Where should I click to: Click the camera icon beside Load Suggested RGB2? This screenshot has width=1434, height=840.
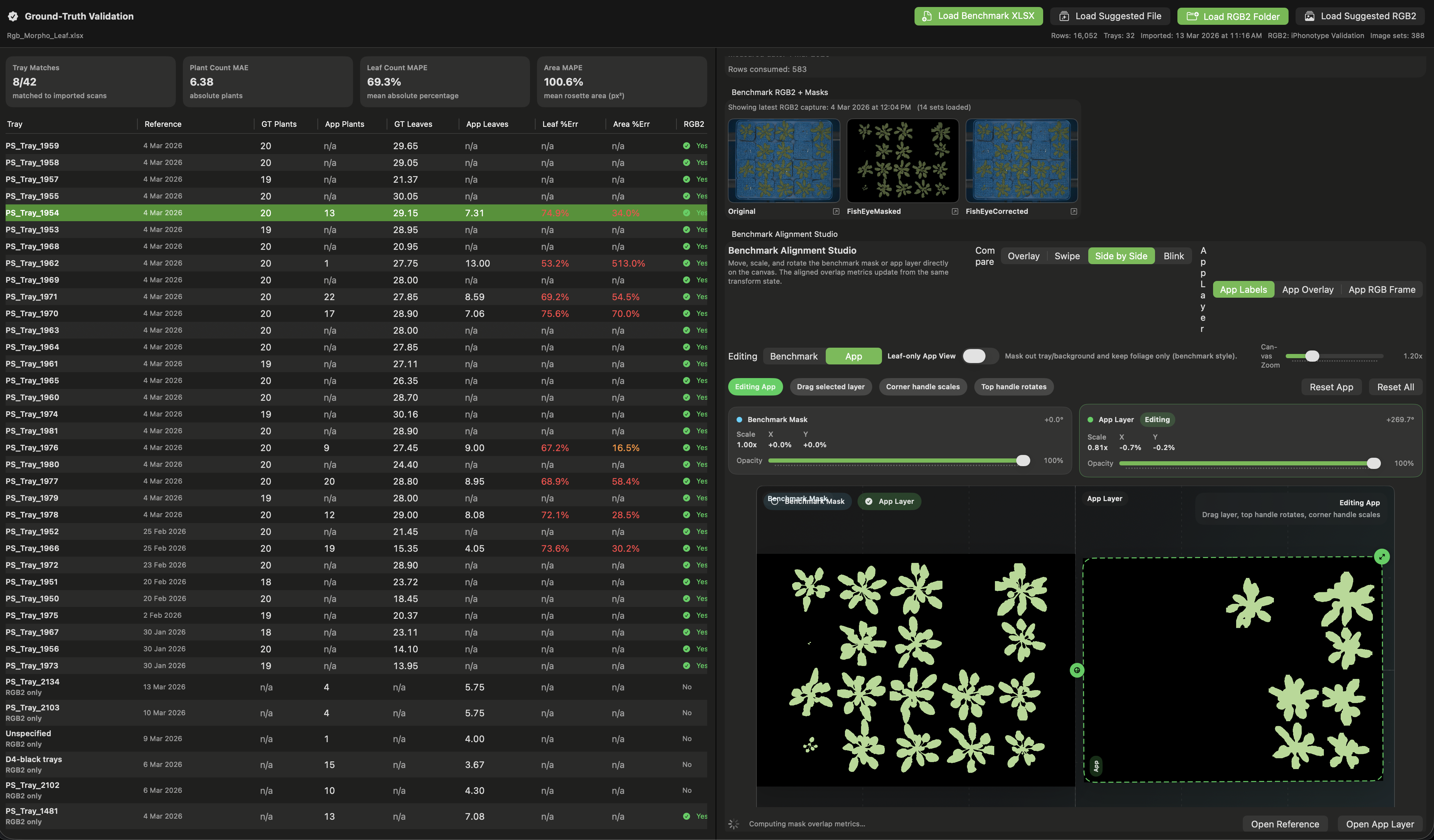tap(1310, 16)
